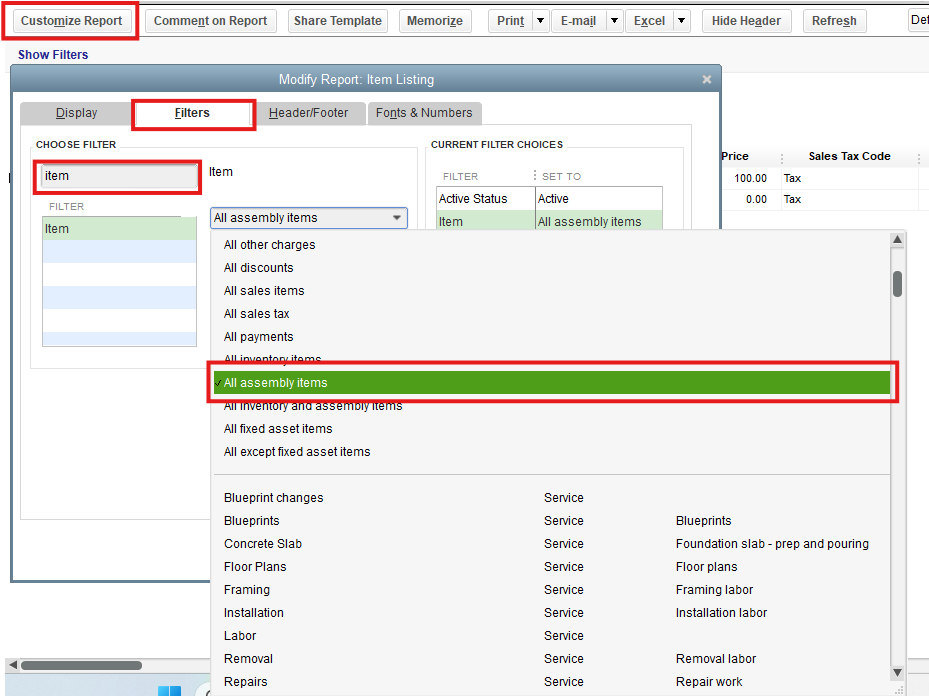Click scroll up arrow in dropdown list
The height and width of the screenshot is (696, 929).
[x=898, y=241]
